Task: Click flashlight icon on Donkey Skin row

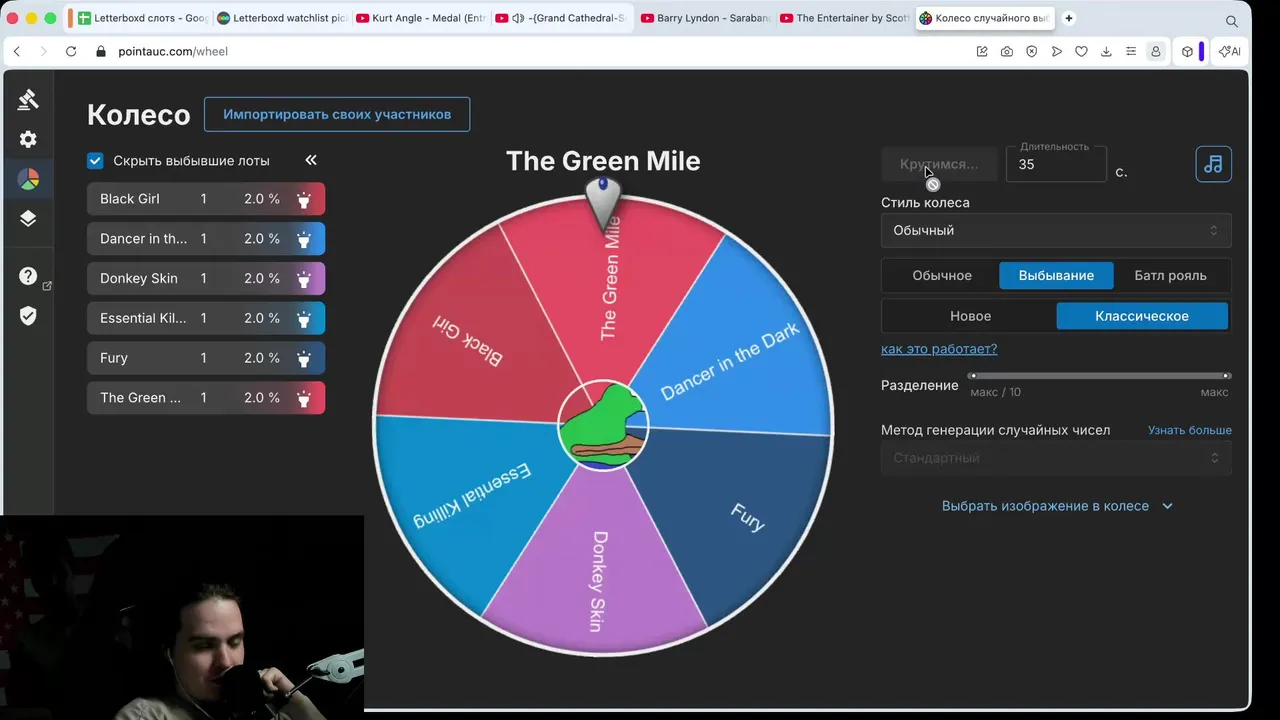Action: [304, 278]
